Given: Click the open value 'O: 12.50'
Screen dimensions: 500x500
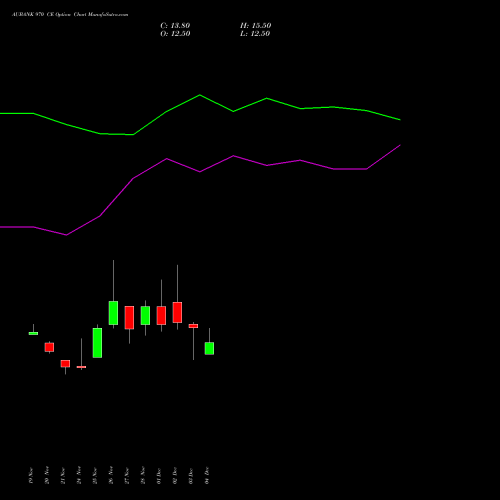Looking at the screenshot, I should point(175,34).
